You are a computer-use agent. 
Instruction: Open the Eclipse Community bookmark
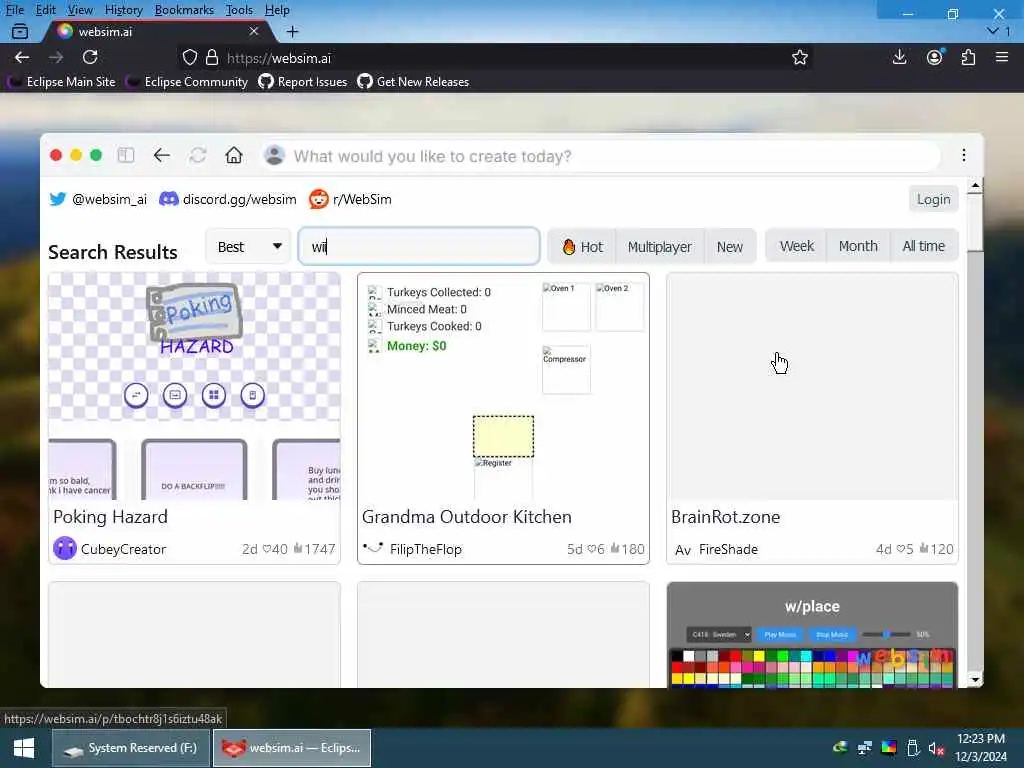pyautogui.click(x=187, y=82)
